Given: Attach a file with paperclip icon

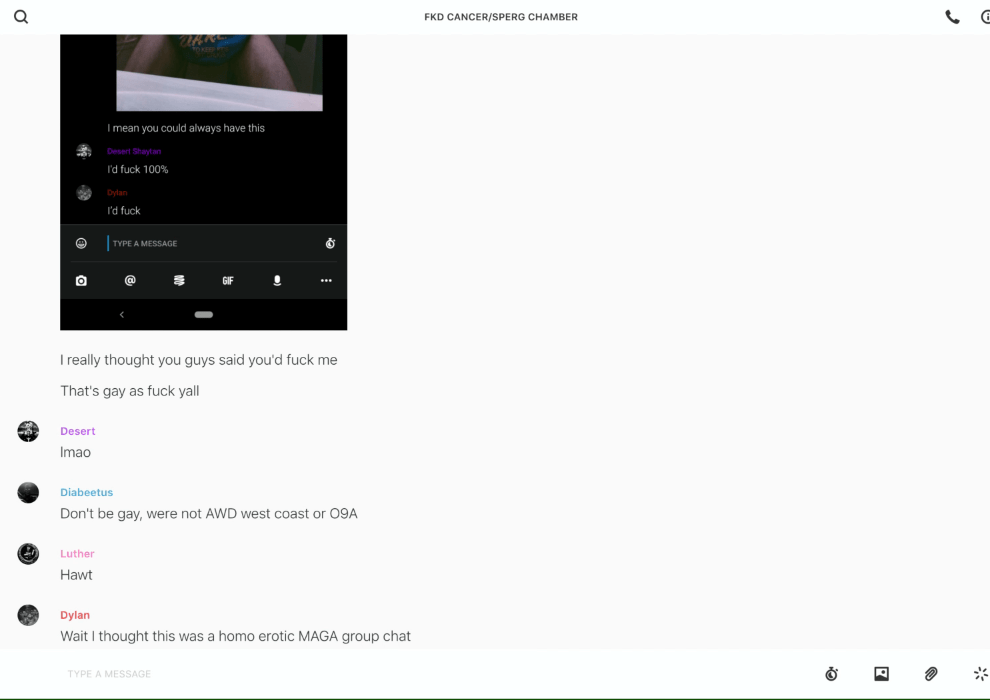Looking at the screenshot, I should [x=931, y=674].
